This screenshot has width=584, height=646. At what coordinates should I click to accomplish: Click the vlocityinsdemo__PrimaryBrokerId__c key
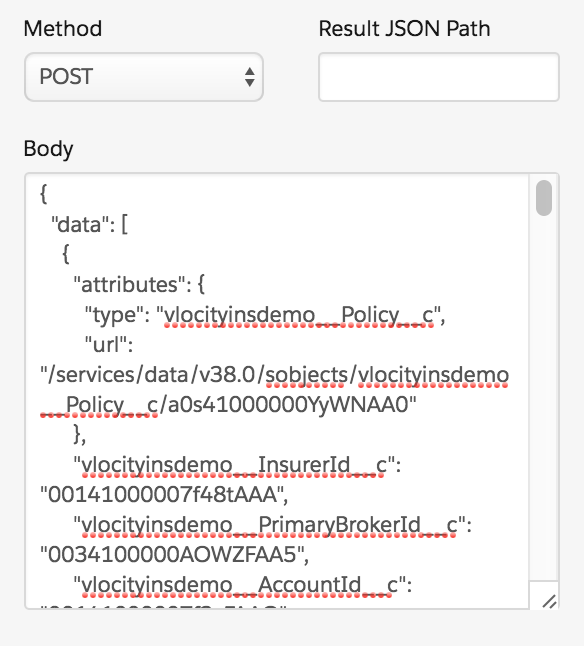pyautogui.click(x=269, y=525)
